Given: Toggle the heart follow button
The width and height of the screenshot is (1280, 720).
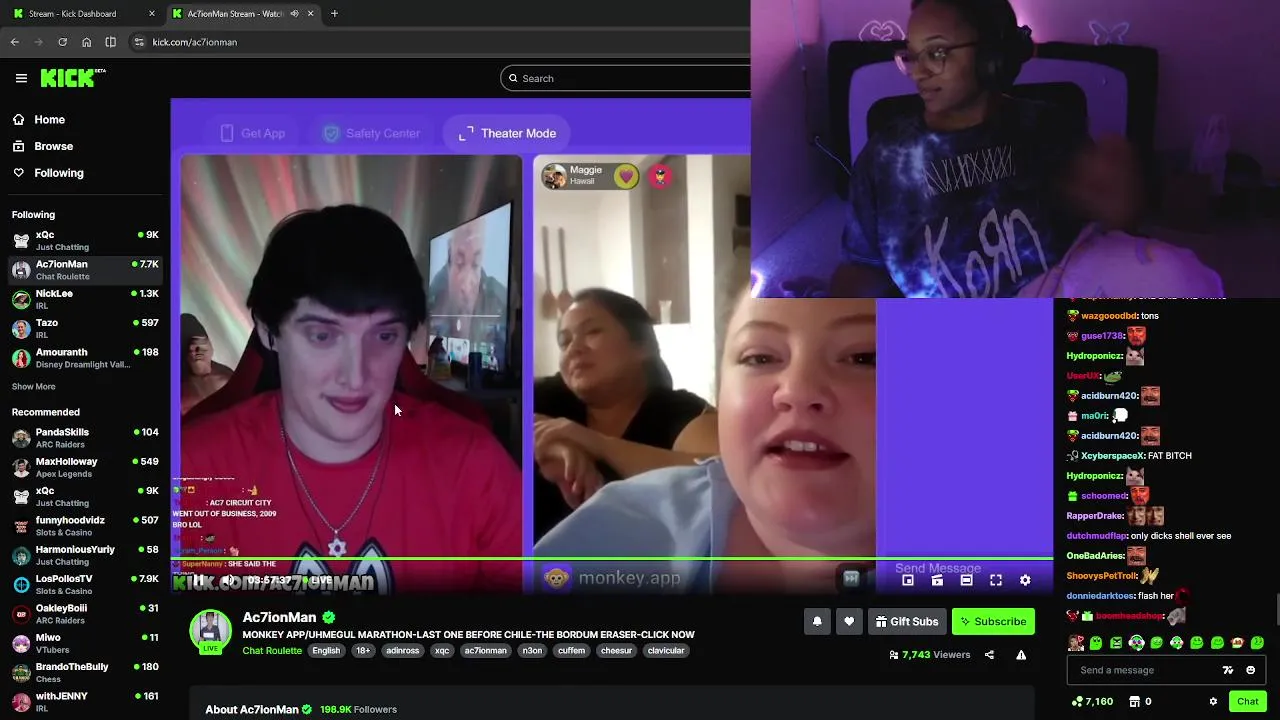Looking at the screenshot, I should click(x=849, y=621).
